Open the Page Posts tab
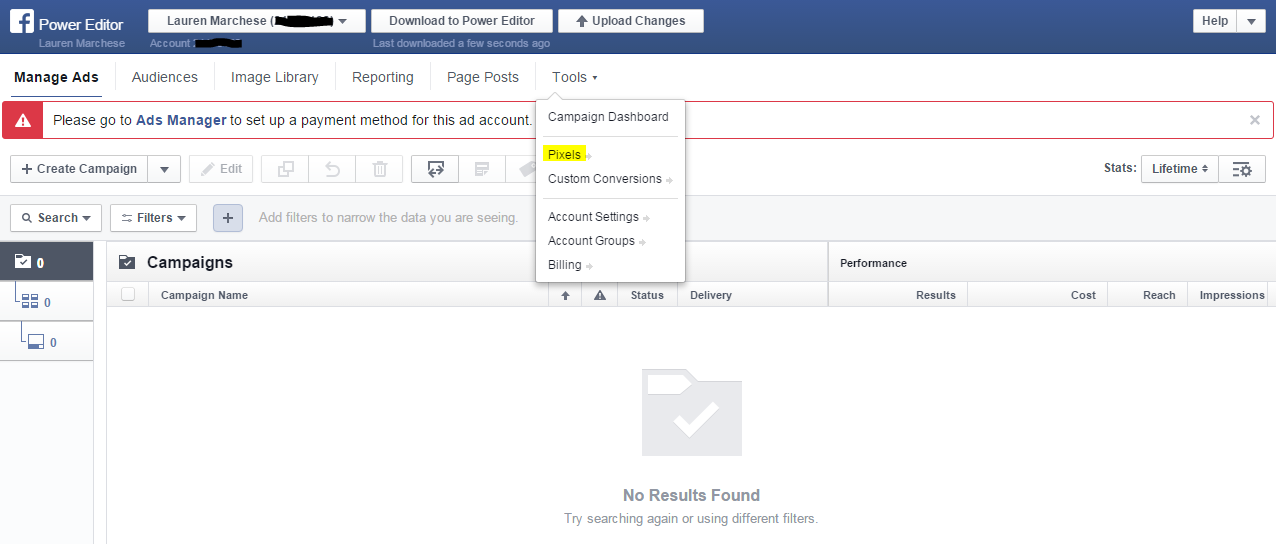The image size is (1276, 544). (483, 77)
